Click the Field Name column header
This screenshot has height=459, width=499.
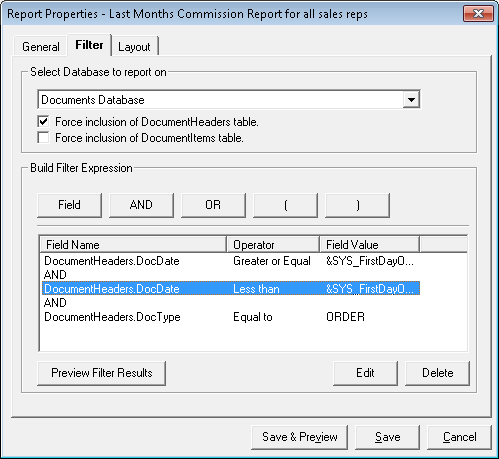click(x=133, y=245)
